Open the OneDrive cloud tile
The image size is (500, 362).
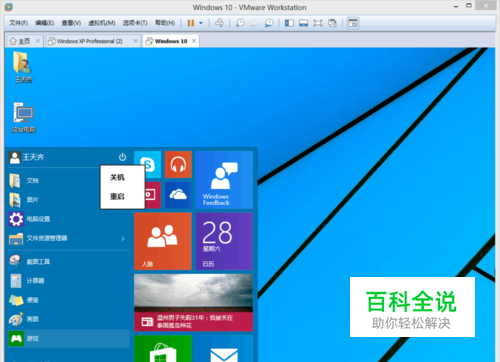pyautogui.click(x=178, y=195)
